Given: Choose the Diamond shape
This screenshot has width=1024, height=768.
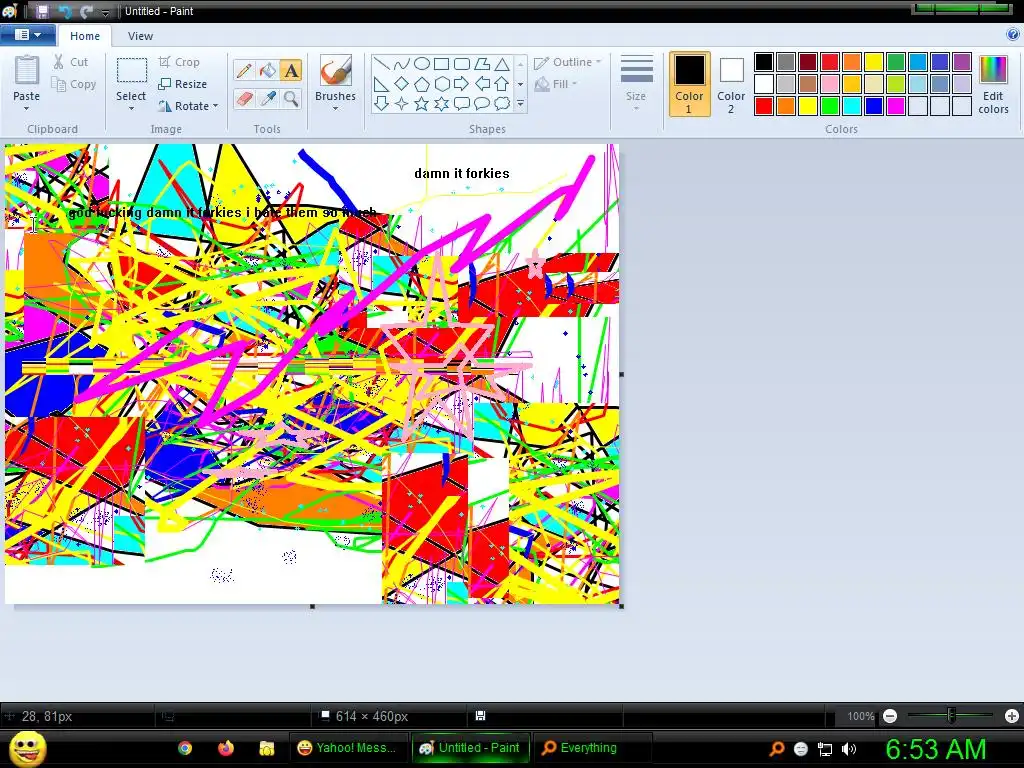Looking at the screenshot, I should [402, 84].
